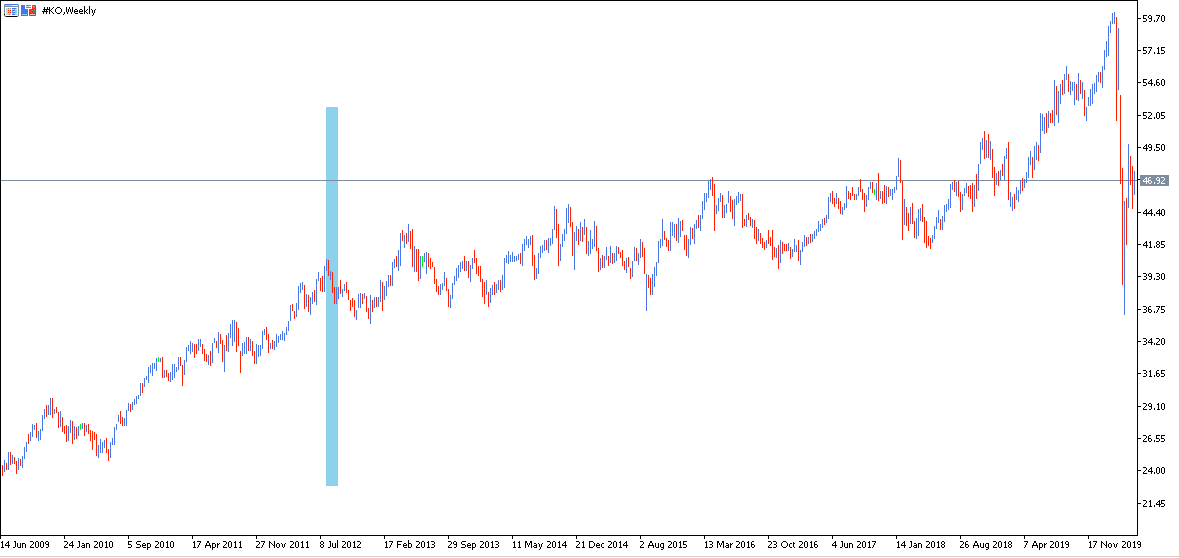Click the 4 Jun 2017 date label
This screenshot has width=1179, height=558.
click(x=855, y=543)
